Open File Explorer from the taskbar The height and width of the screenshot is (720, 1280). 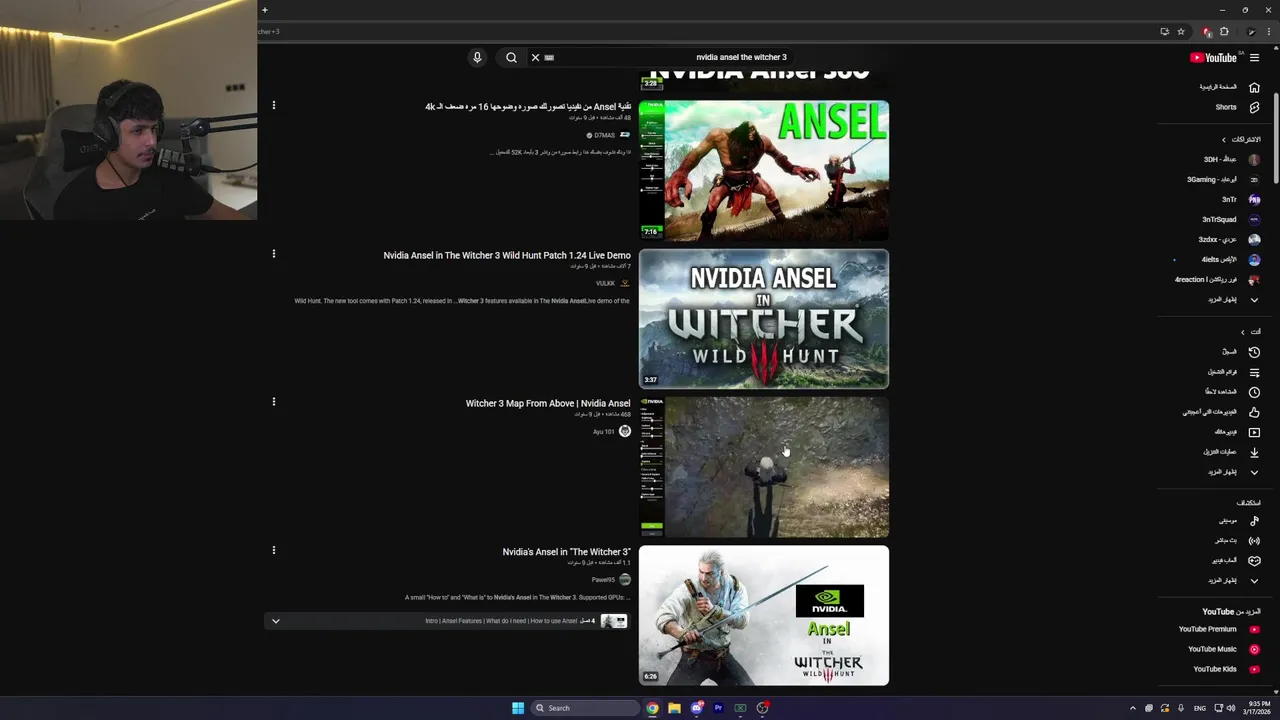tap(674, 708)
